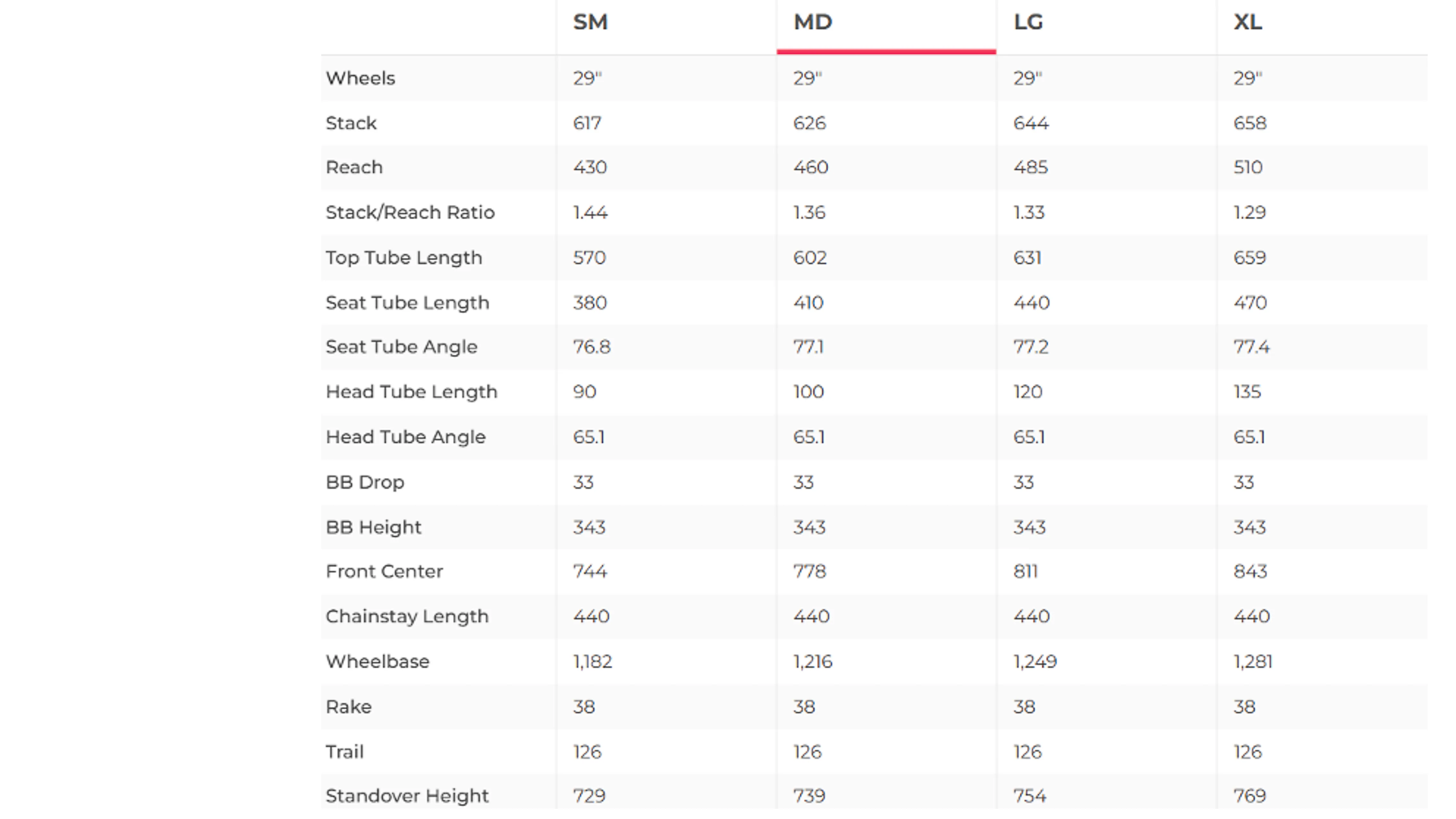Click the Seat Tube Angle label
1456x819 pixels.
(401, 347)
